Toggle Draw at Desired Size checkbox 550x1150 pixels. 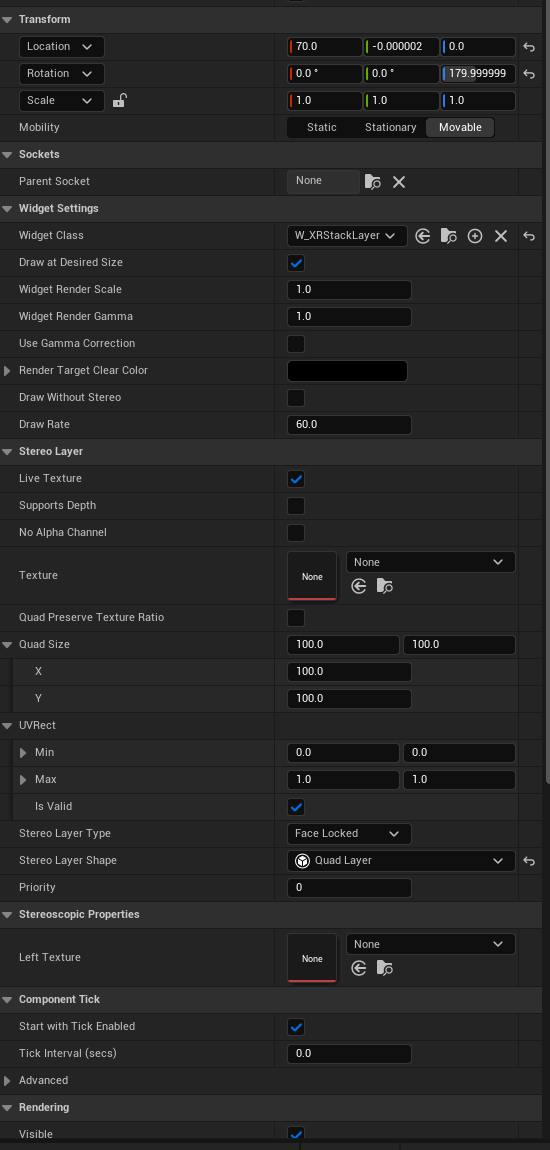[296, 263]
